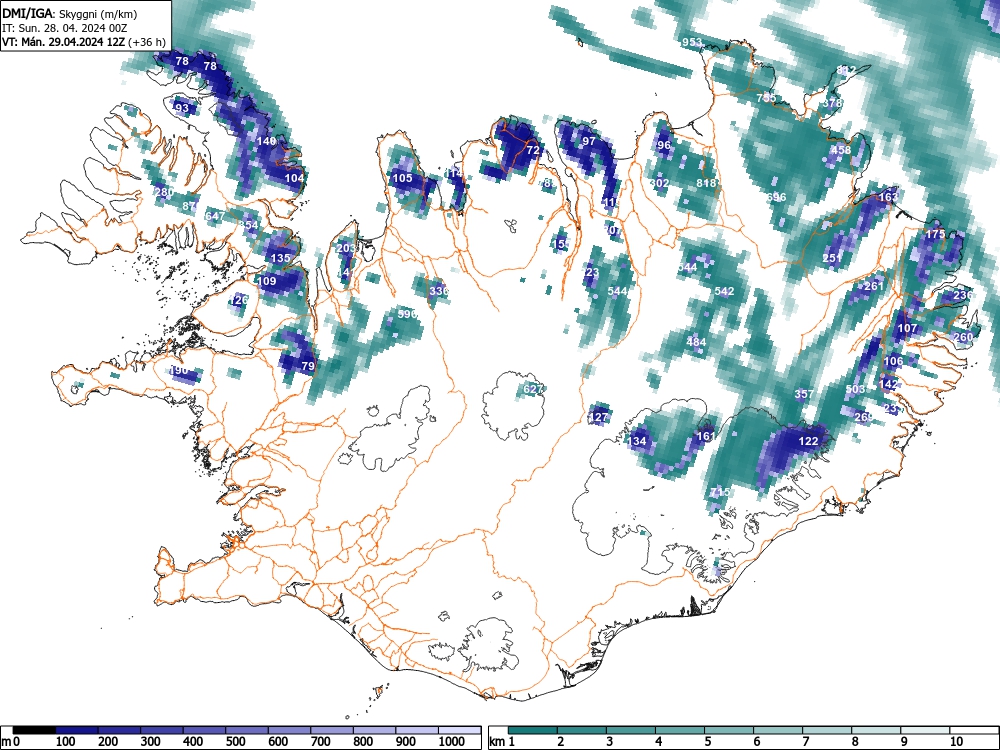Image resolution: width=1000 pixels, height=750 pixels.
Task: Click the visibility value 357 on the map
Action: point(804,394)
